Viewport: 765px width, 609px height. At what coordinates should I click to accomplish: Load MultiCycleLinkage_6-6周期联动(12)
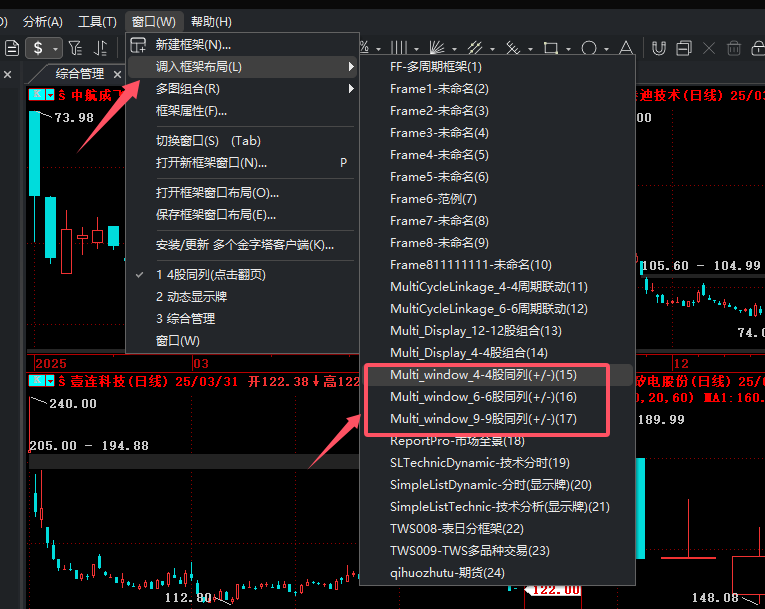pyautogui.click(x=498, y=309)
